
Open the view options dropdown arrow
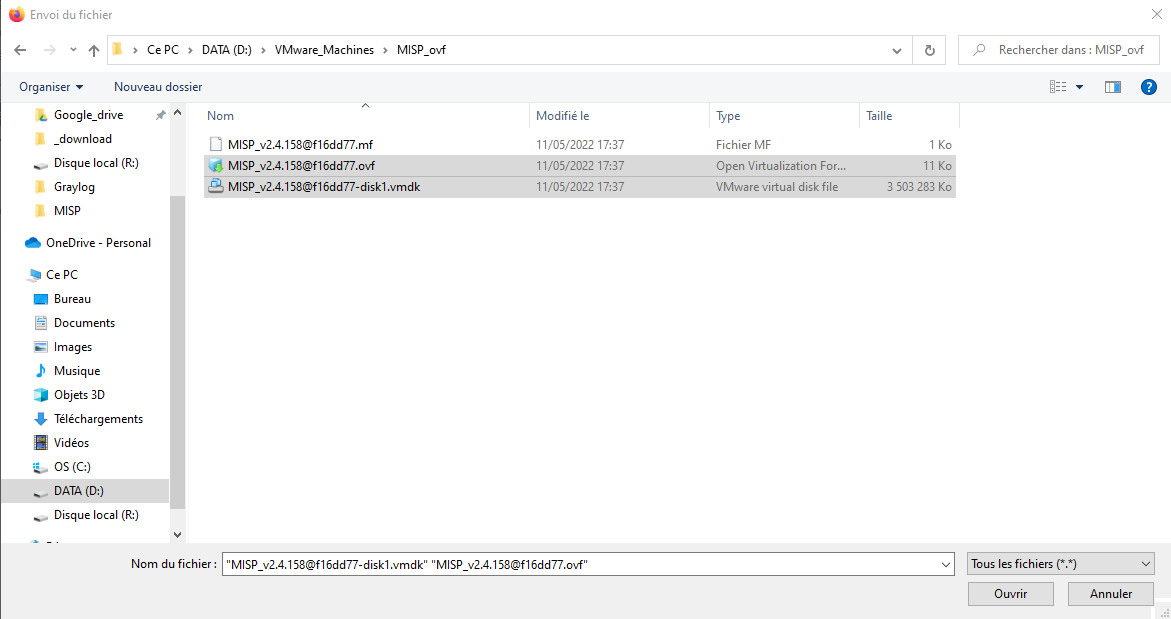1080,87
